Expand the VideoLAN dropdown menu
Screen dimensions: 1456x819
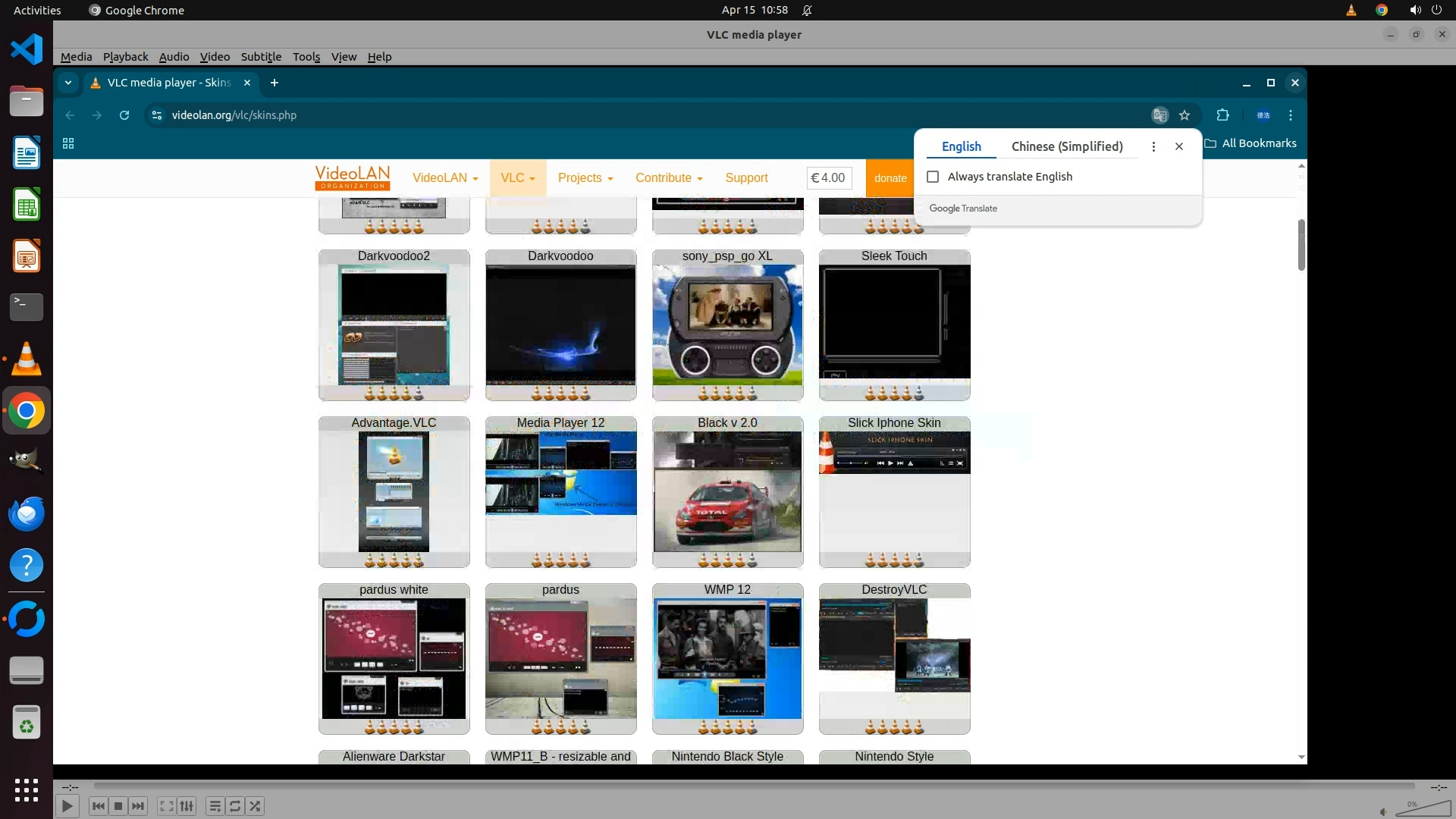coord(445,178)
